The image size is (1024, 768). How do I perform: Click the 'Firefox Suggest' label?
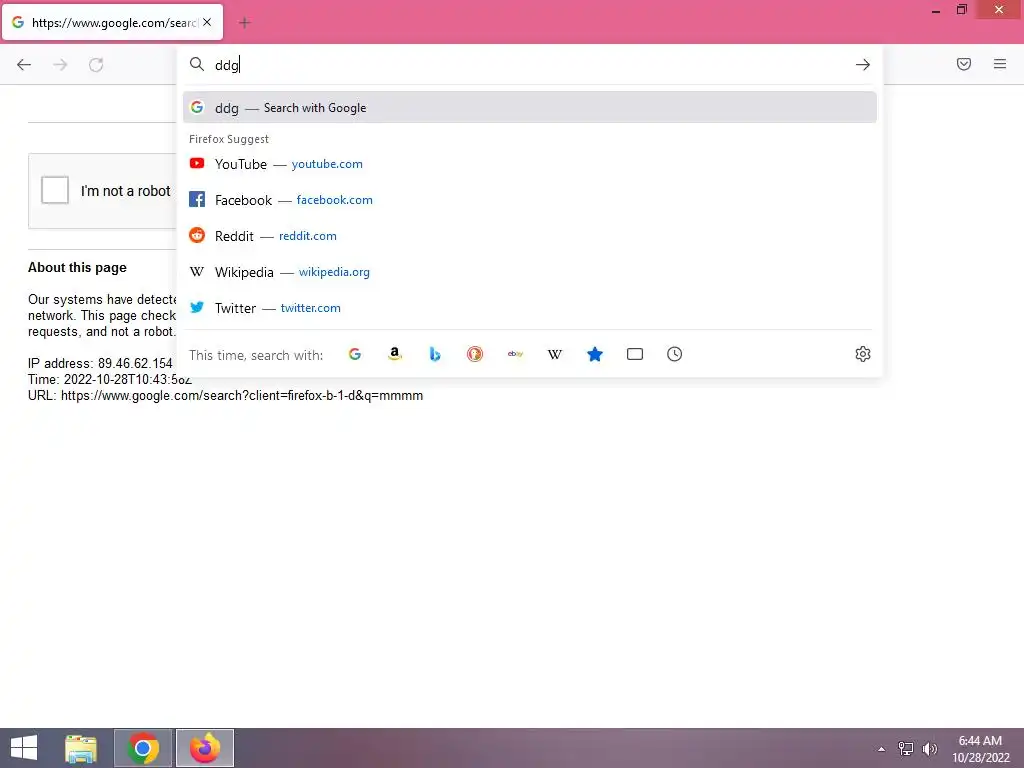pyautogui.click(x=229, y=139)
